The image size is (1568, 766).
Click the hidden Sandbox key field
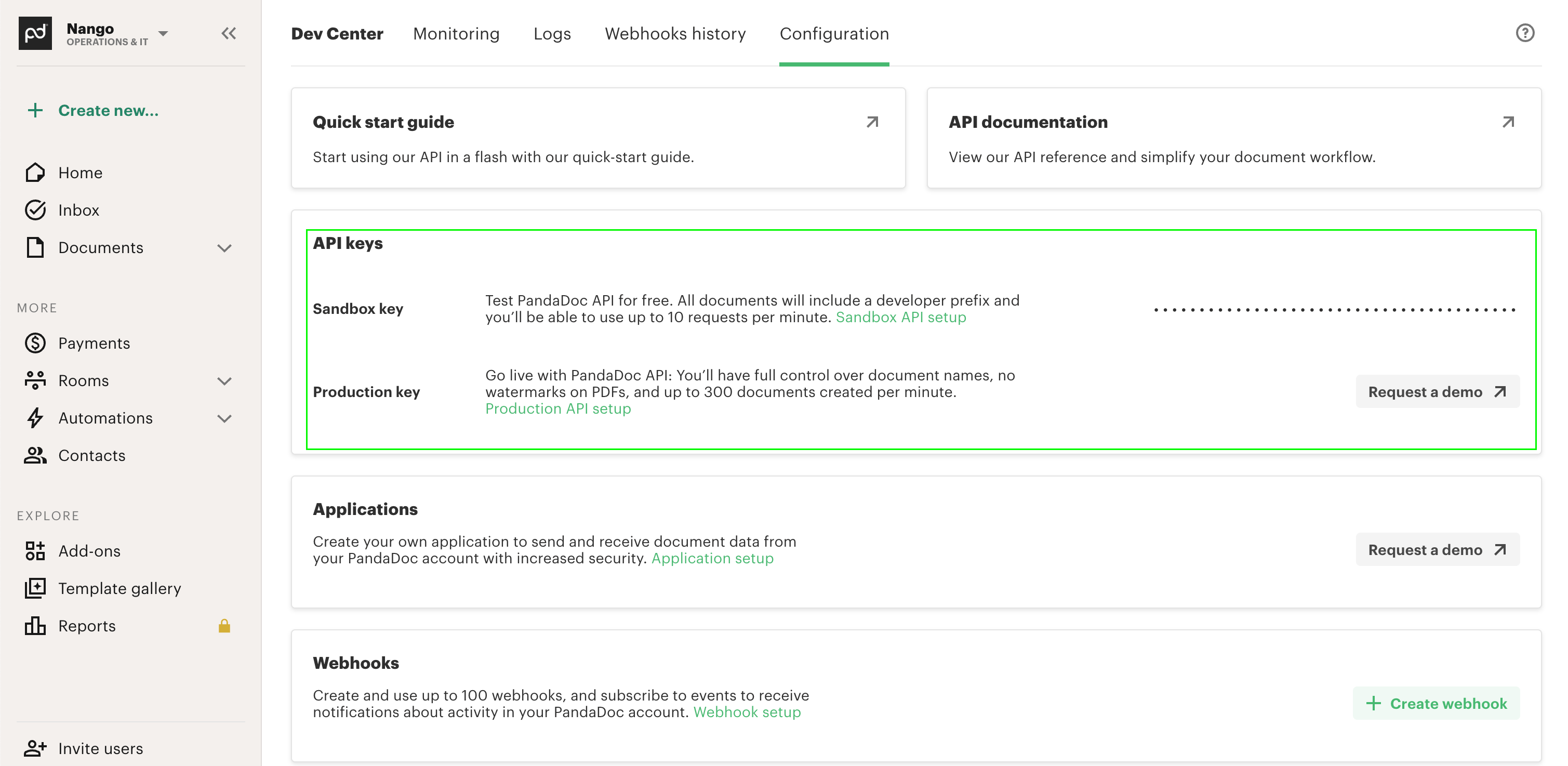click(1334, 310)
